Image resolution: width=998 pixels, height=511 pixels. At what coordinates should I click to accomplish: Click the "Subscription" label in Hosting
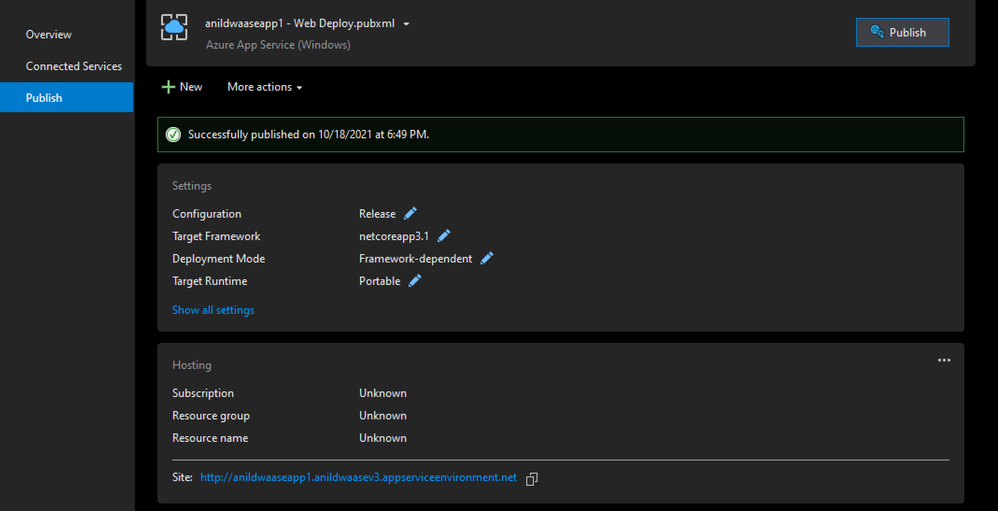(x=203, y=393)
